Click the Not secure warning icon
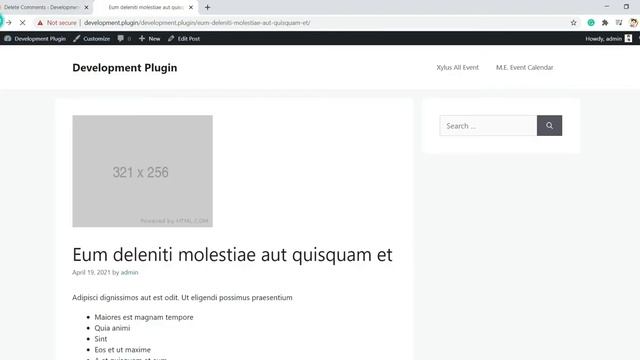 coord(40,23)
